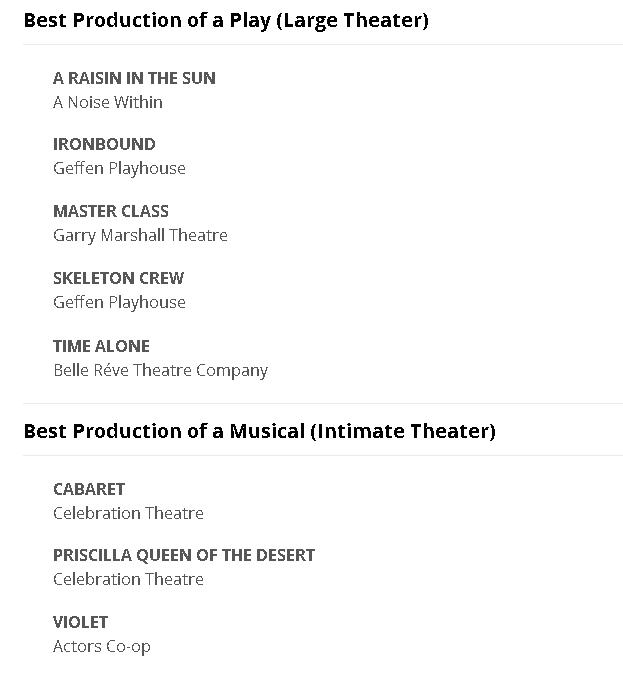Select the TIME ALONE title
This screenshot has width=623, height=680.
click(x=101, y=346)
